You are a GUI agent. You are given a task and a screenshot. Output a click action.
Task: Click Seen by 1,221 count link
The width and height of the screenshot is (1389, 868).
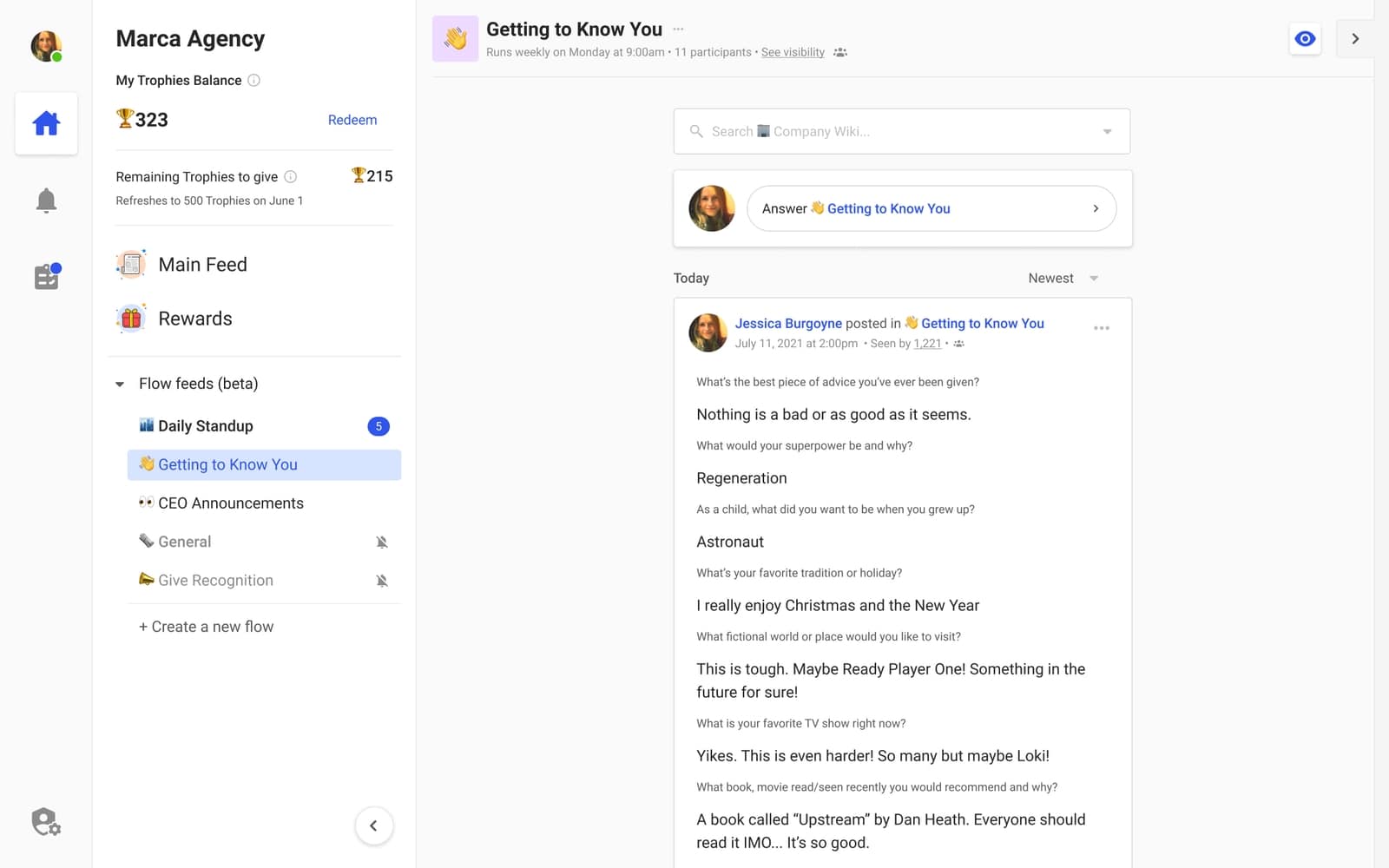[927, 344]
